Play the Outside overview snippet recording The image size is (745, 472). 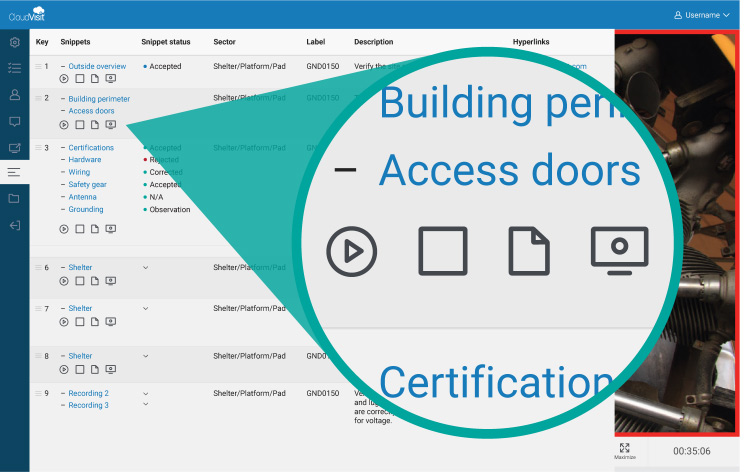64,78
